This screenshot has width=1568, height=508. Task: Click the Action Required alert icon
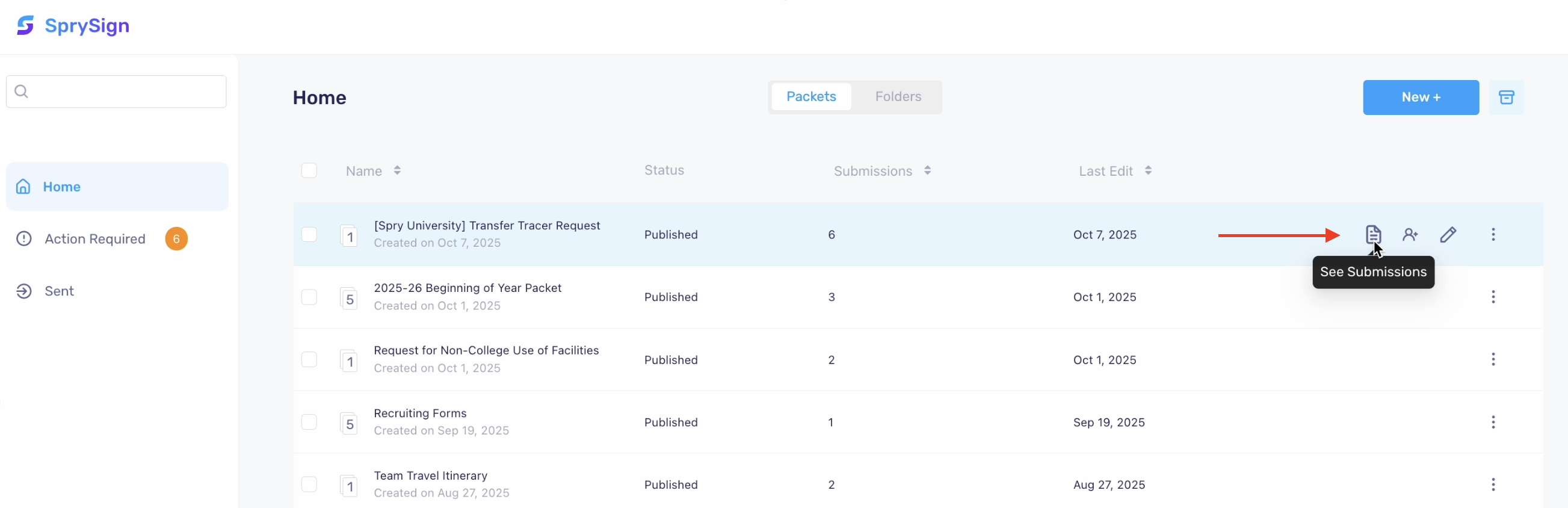coord(23,239)
